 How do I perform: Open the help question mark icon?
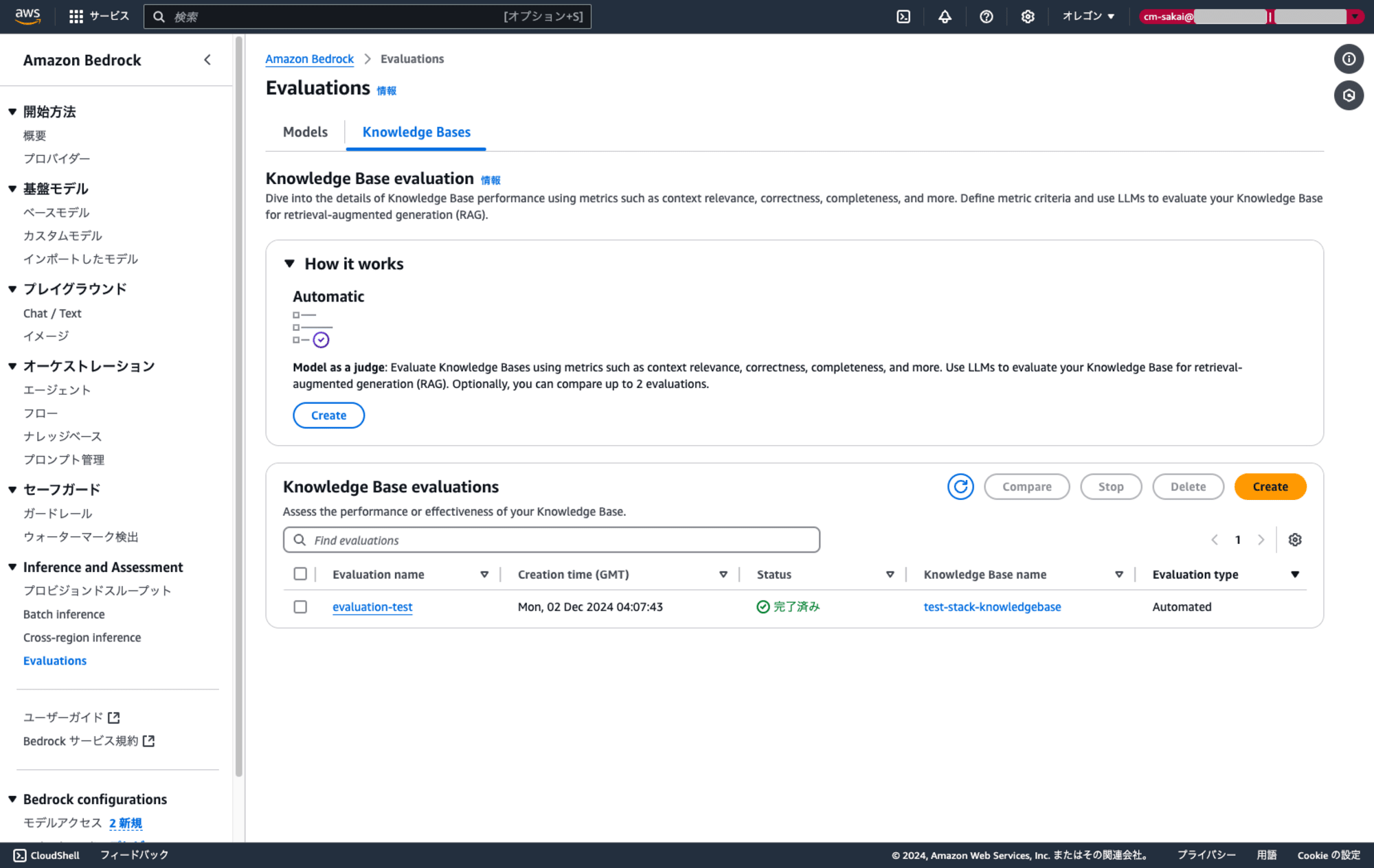(986, 16)
